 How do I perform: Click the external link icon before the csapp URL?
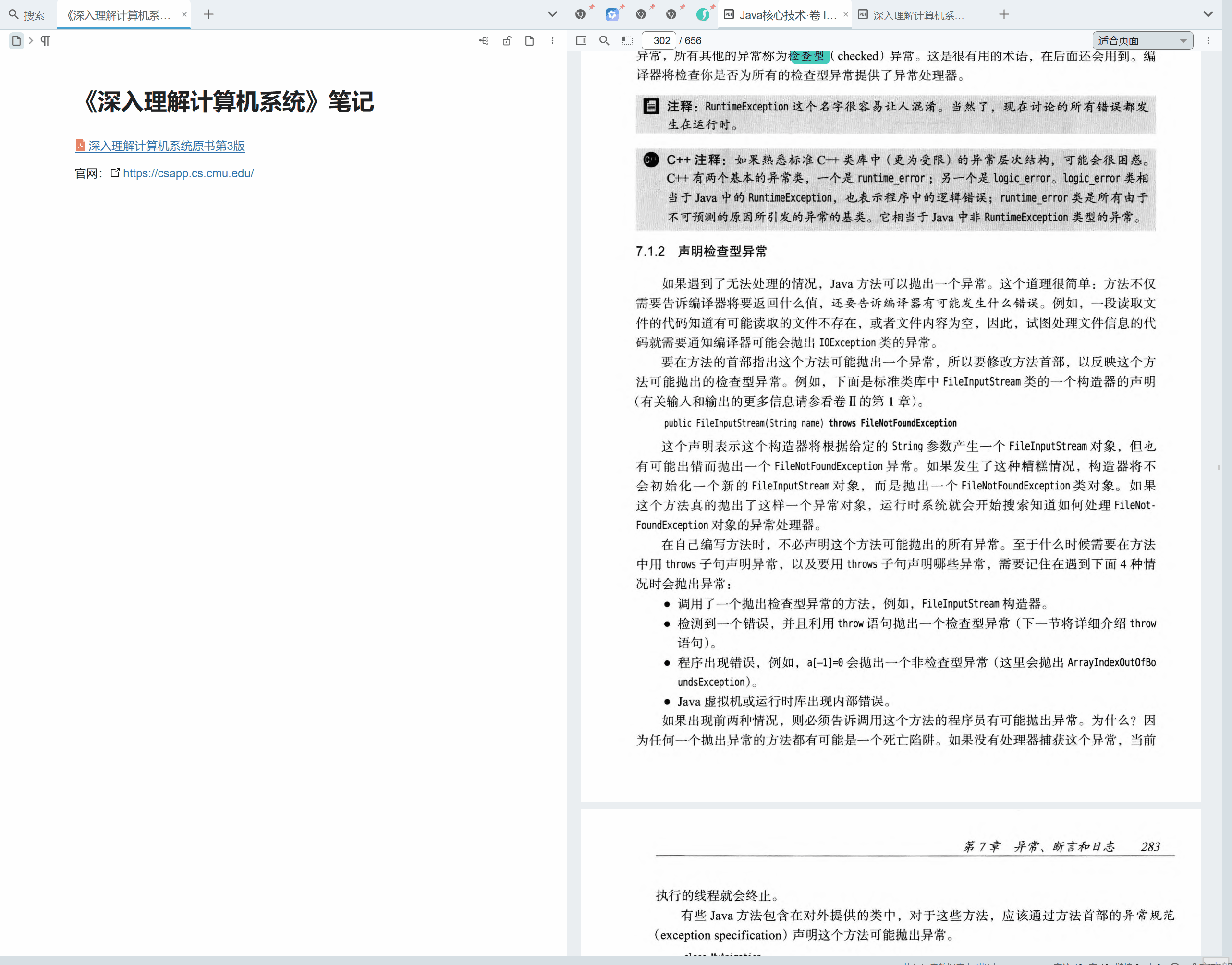115,173
